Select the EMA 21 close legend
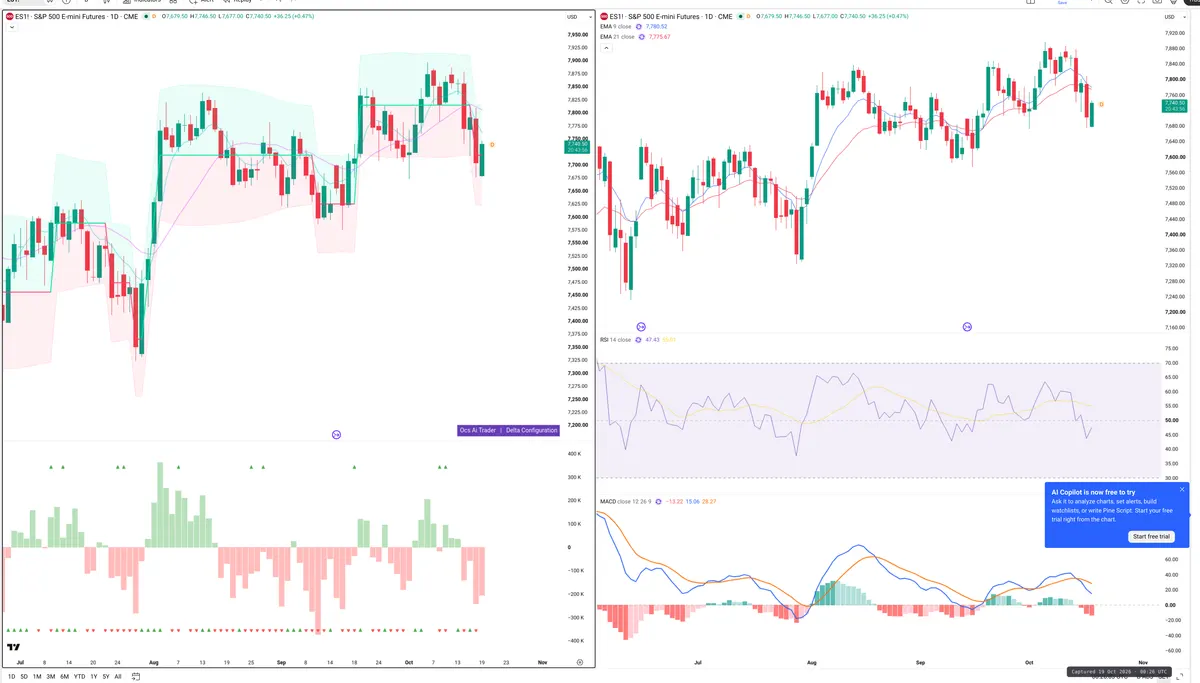Viewport: 1200px width, 683px height. (x=617, y=37)
